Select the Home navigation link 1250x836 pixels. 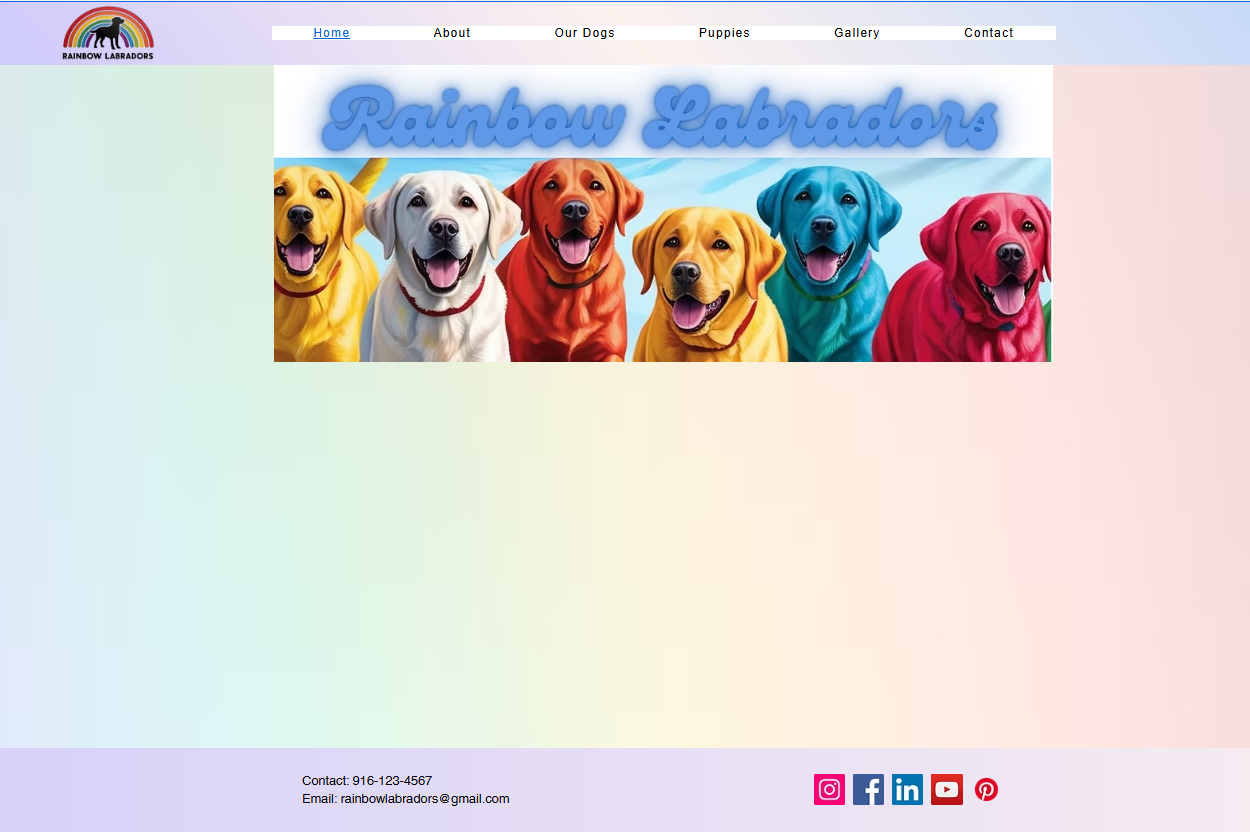tap(331, 32)
